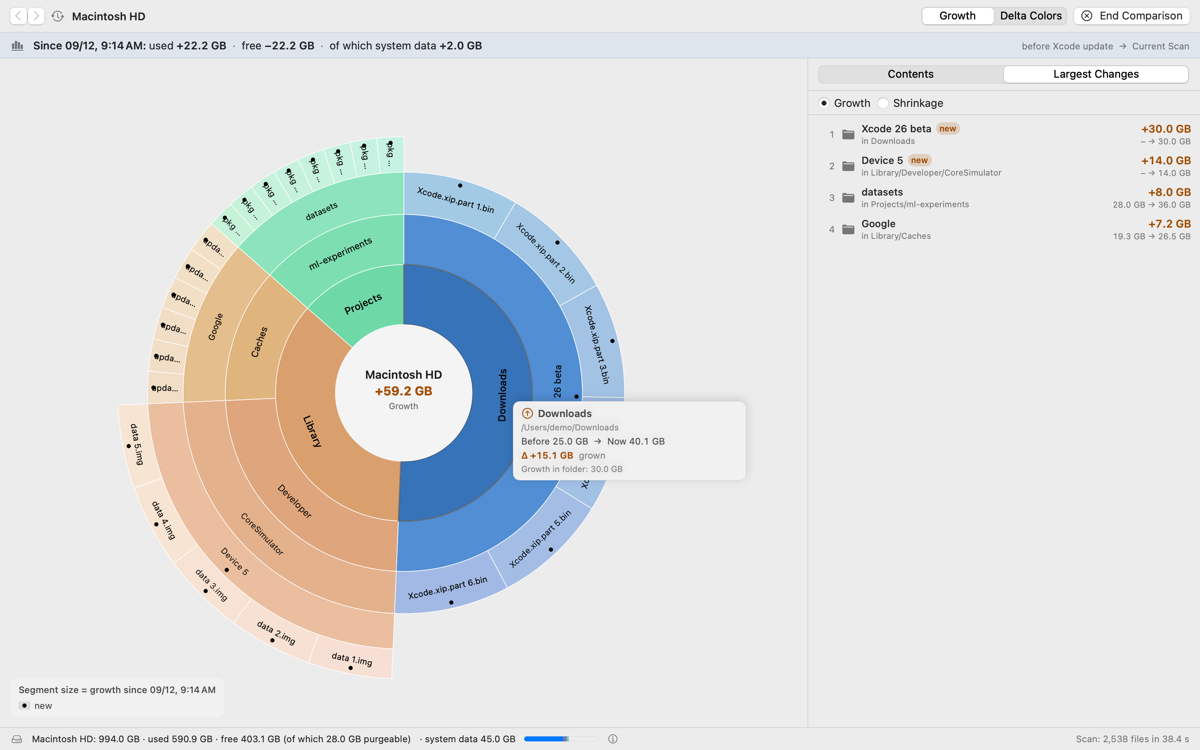The width and height of the screenshot is (1200, 750).
Task: Select the Growth radio button
Action: point(824,103)
